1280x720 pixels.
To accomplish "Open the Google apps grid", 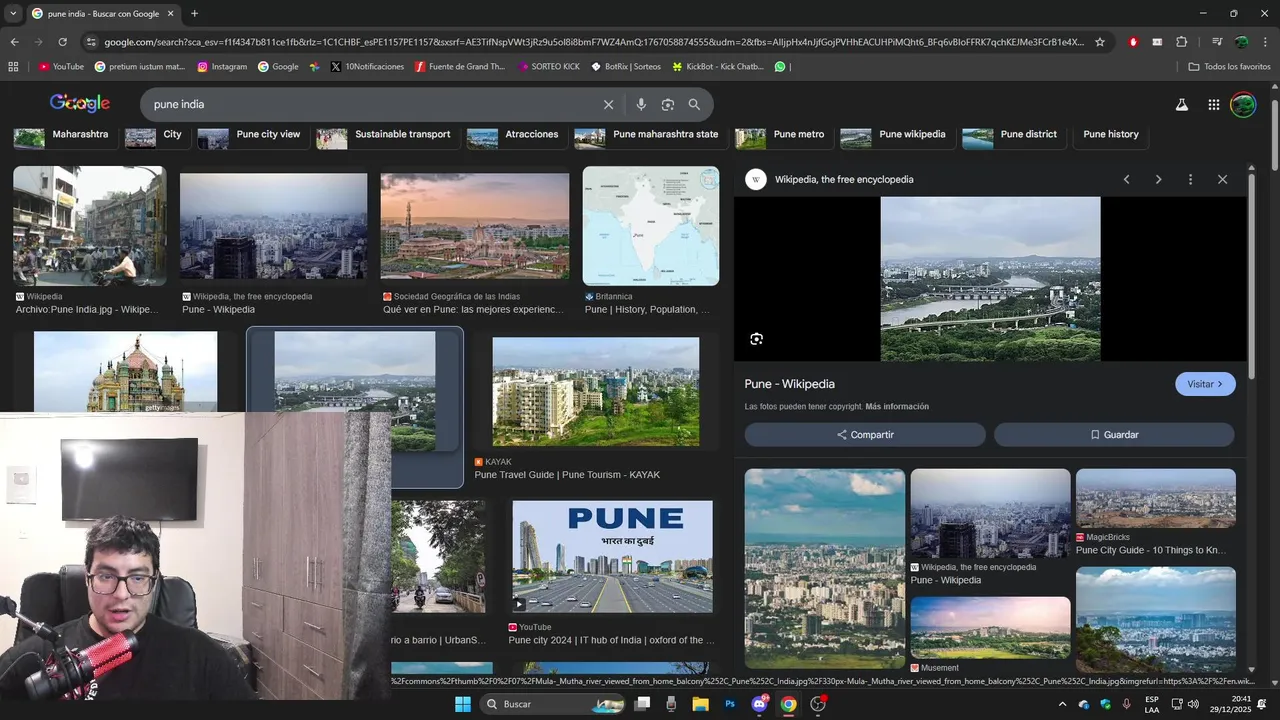I will tap(1213, 104).
